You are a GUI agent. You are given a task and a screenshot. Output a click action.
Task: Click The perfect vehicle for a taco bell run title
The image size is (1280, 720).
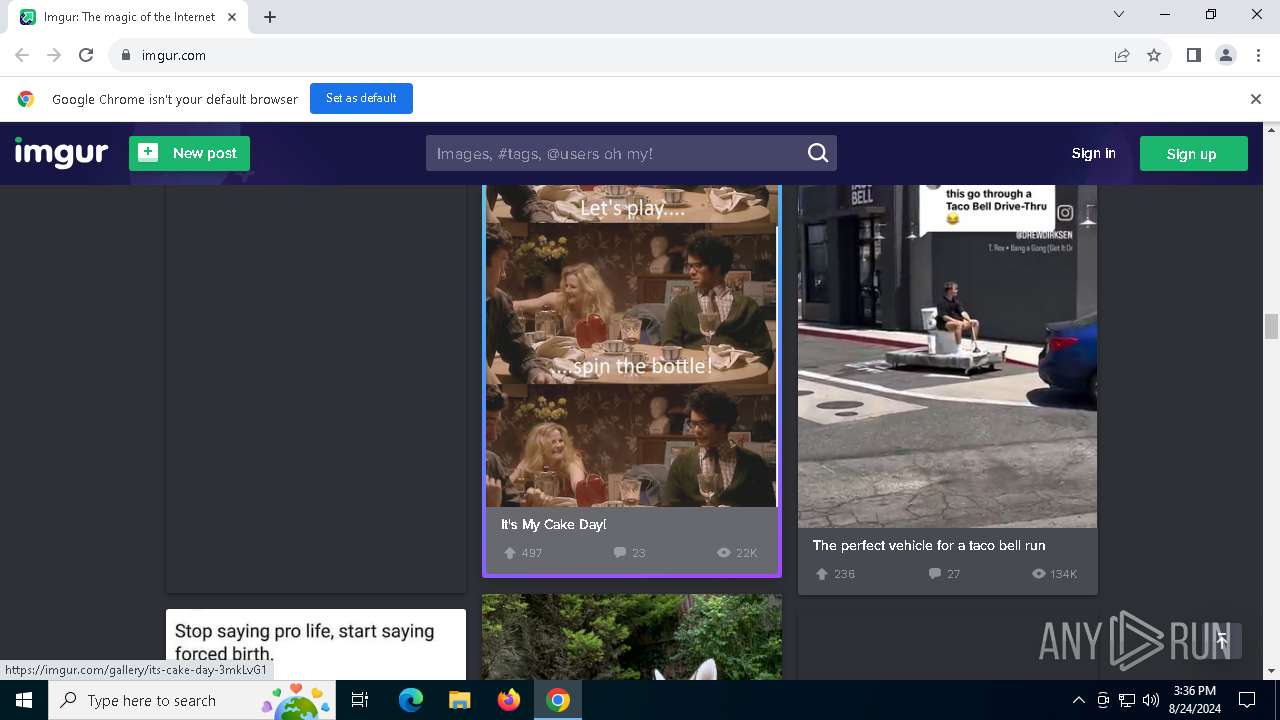[x=929, y=545]
